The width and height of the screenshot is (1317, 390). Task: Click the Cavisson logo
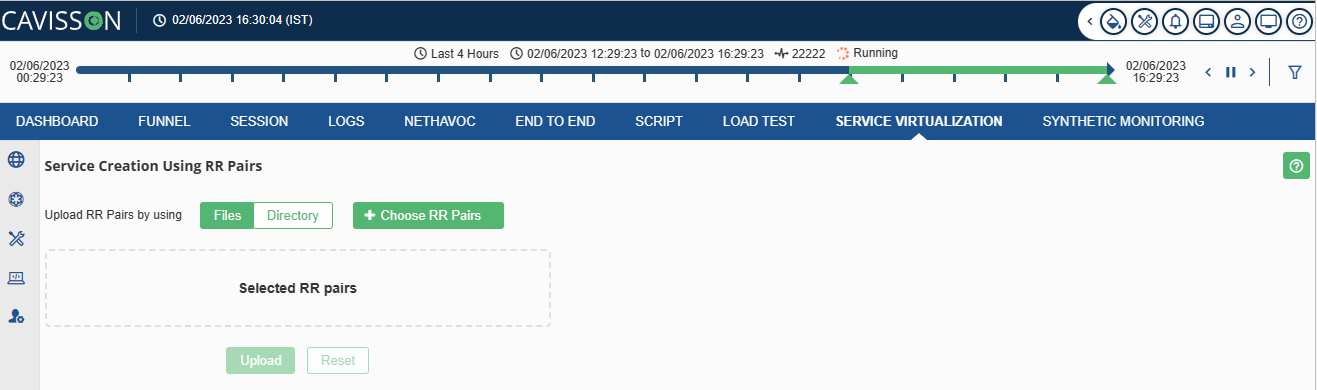(61, 21)
